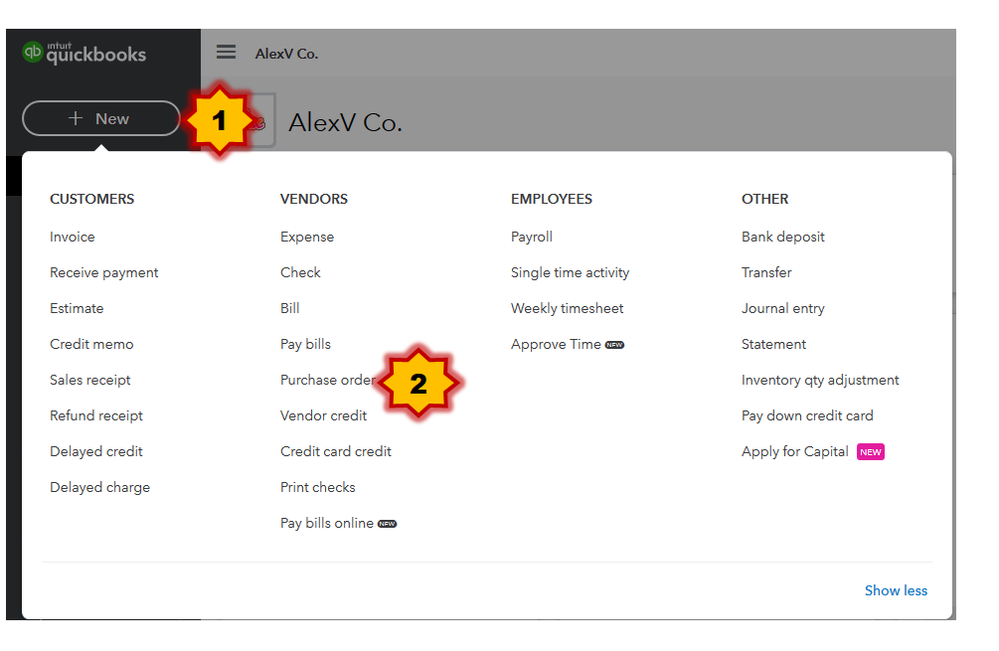This screenshot has height=651, width=999.
Task: Open Credit card credit
Action: point(336,452)
